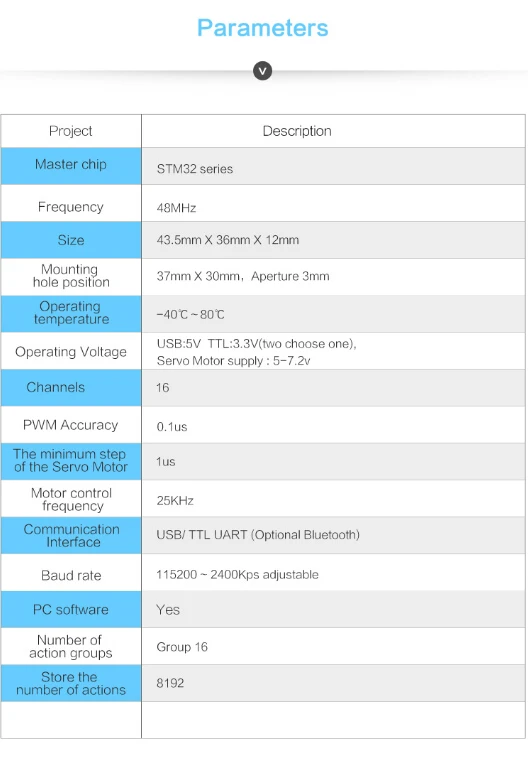Click the Parameters heading
The image size is (528, 760).
pyautogui.click(x=262, y=28)
